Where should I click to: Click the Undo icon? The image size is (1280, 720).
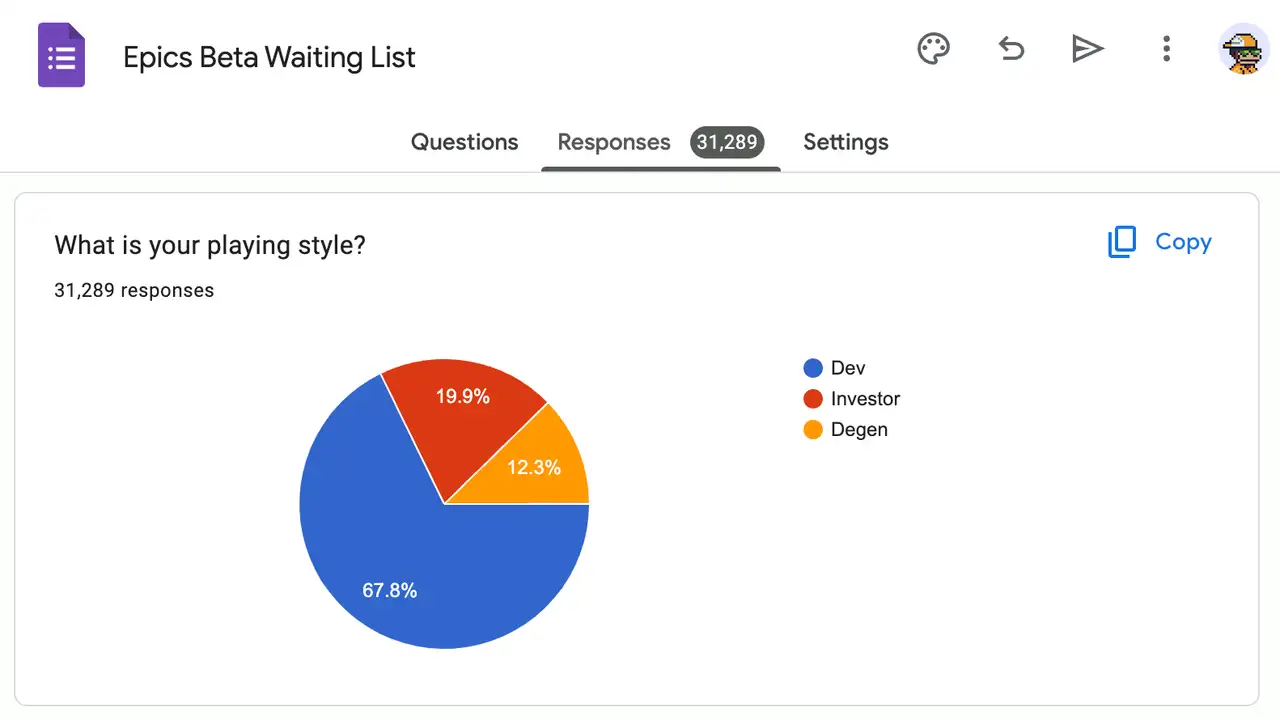pos(1011,48)
